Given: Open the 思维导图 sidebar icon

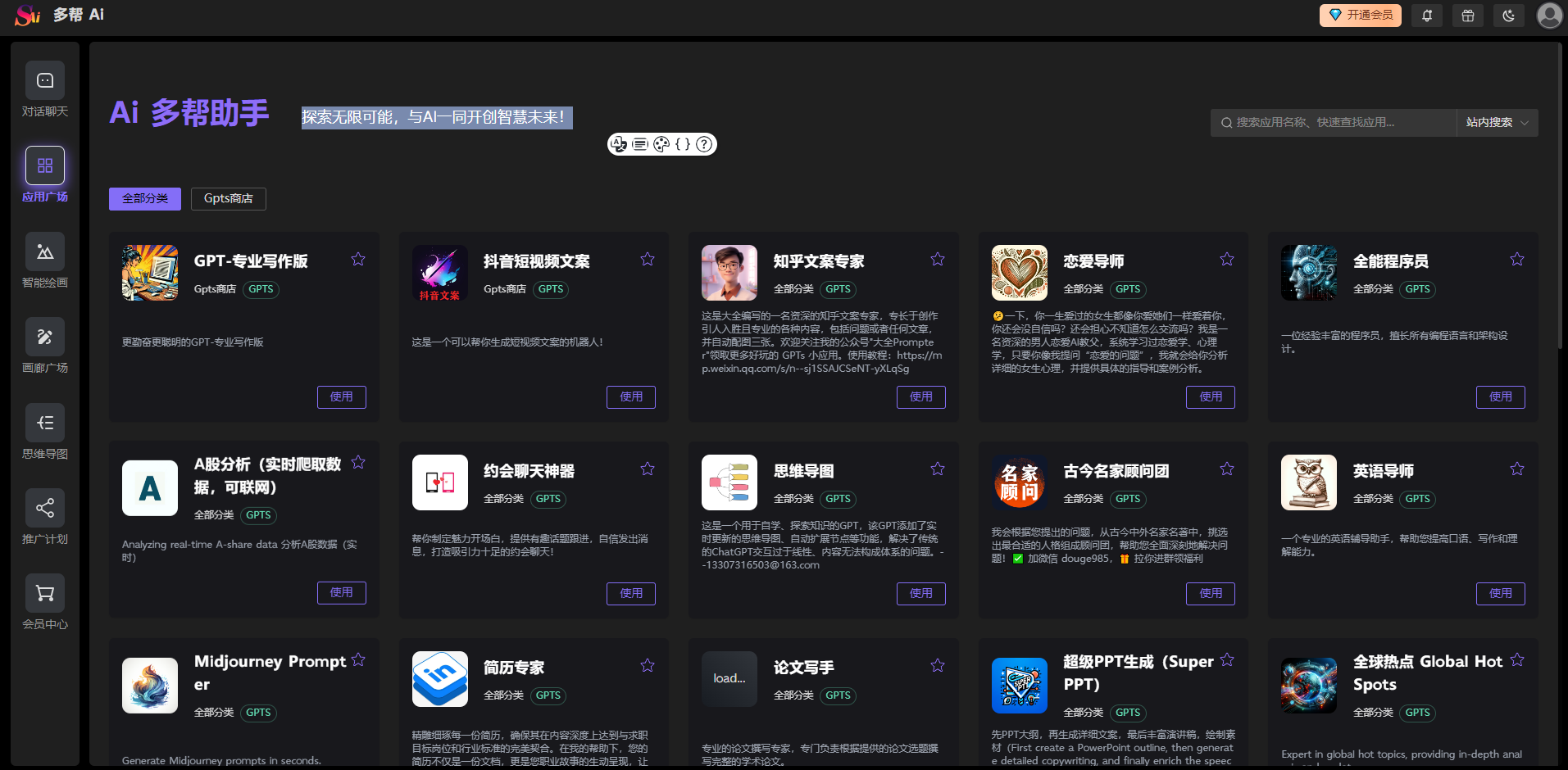Looking at the screenshot, I should (44, 423).
